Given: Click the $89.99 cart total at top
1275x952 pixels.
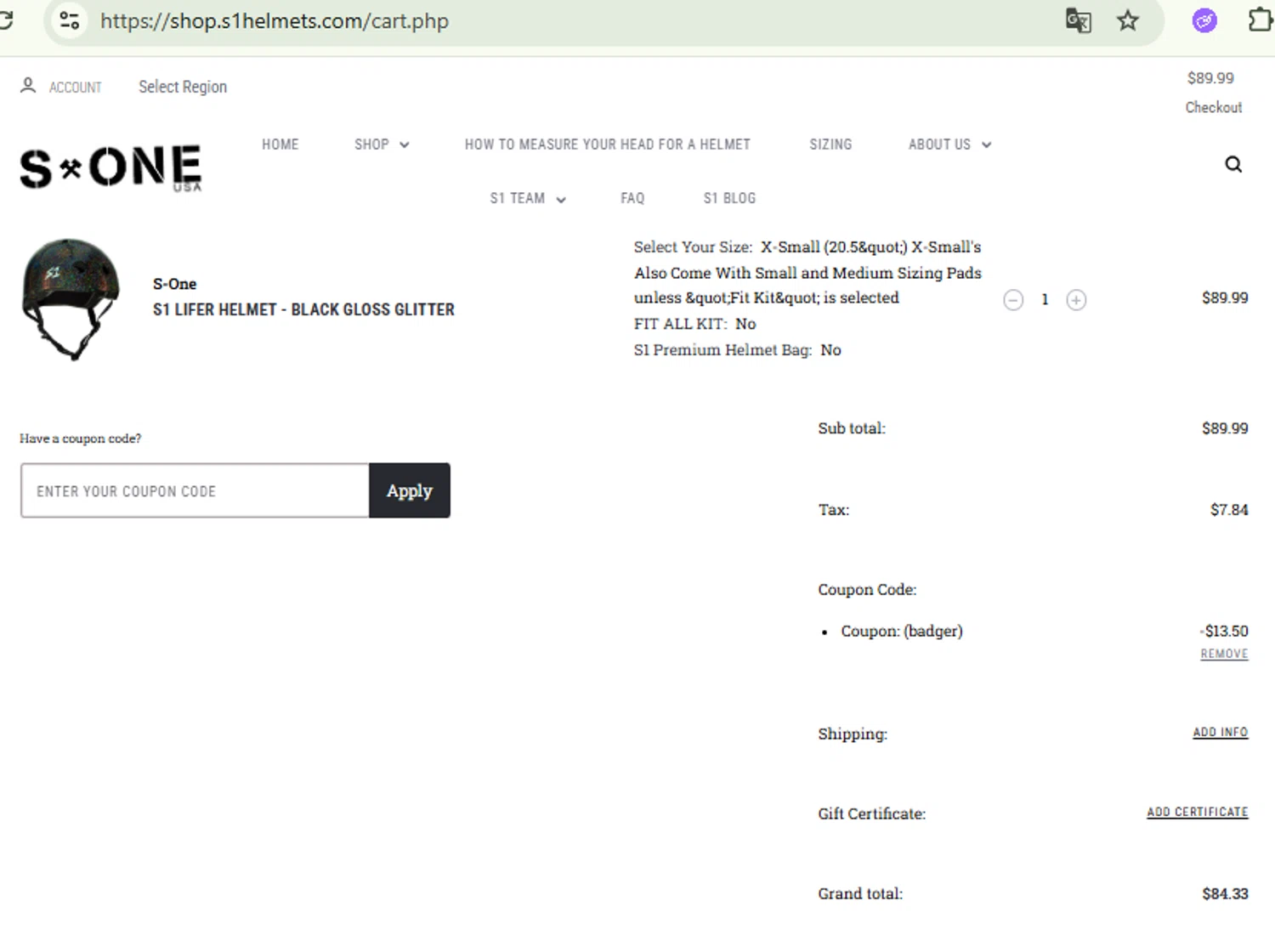Looking at the screenshot, I should pos(1210,78).
